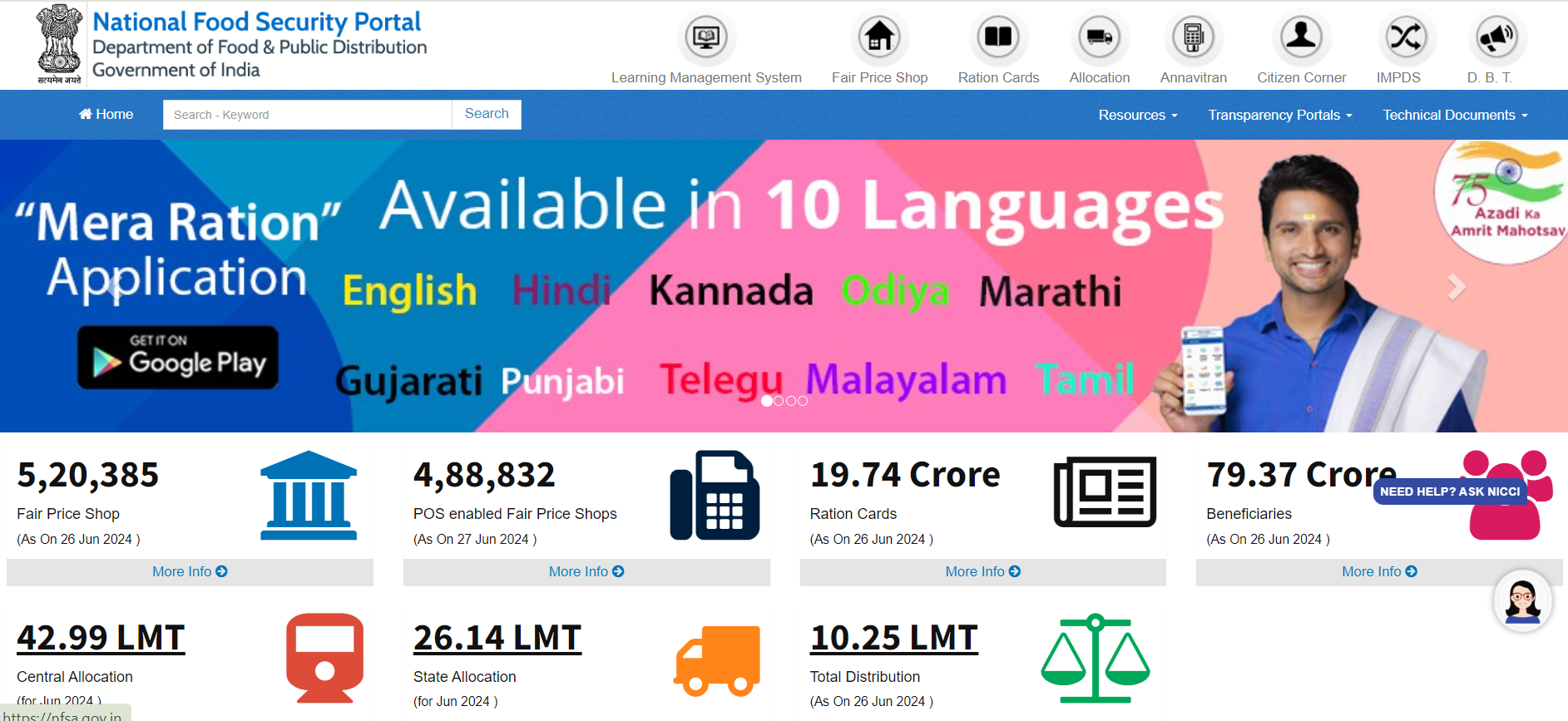The height and width of the screenshot is (721, 1568).
Task: Open the Annavitran POS device icon
Action: pyautogui.click(x=1194, y=37)
